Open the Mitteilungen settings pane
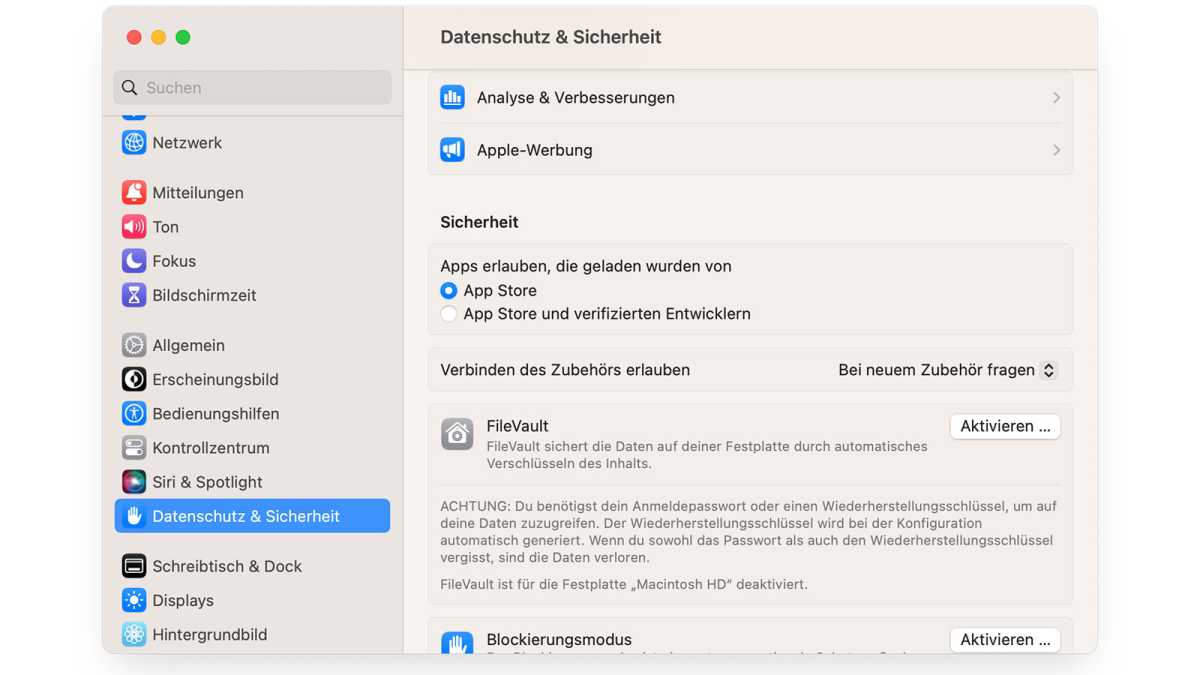The width and height of the screenshot is (1200, 675). pyautogui.click(x=252, y=192)
